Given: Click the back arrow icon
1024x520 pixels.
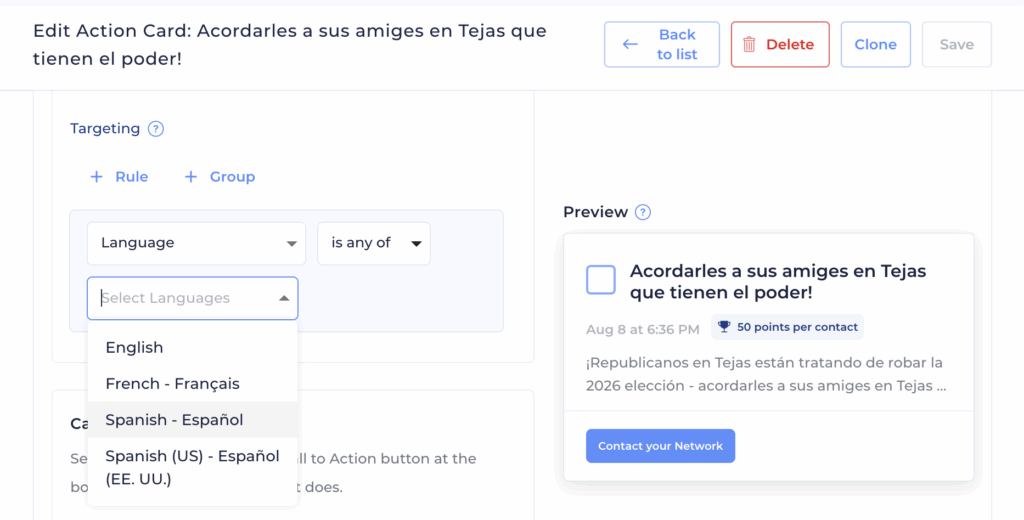Looking at the screenshot, I should tap(630, 44).
